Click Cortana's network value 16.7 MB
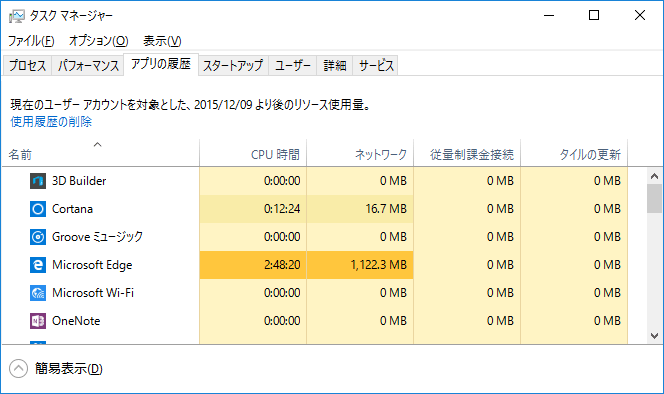This screenshot has height=394, width=664. [386, 209]
